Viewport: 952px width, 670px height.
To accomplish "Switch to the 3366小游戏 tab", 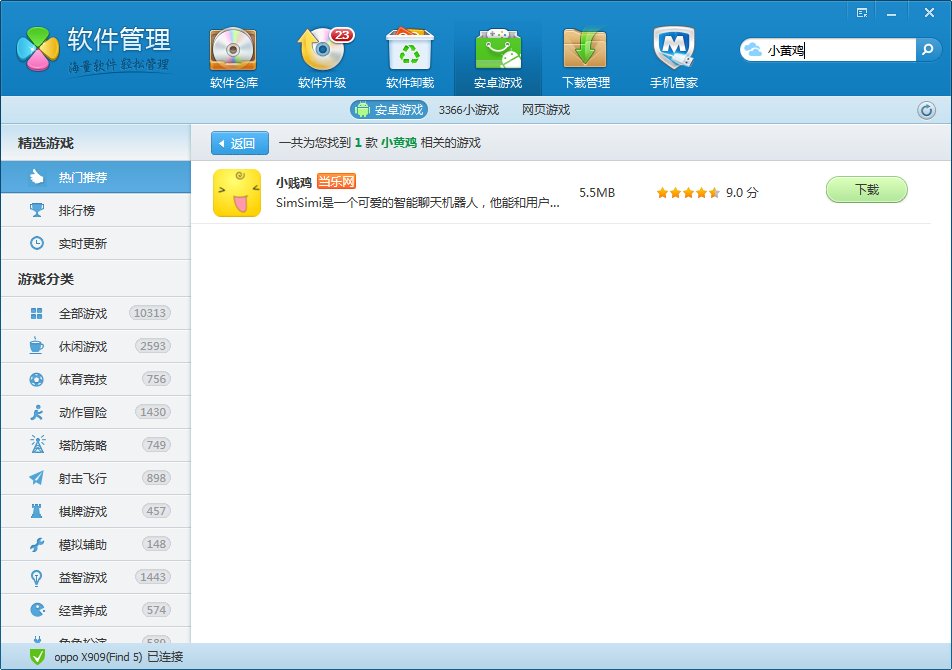I will [468, 110].
